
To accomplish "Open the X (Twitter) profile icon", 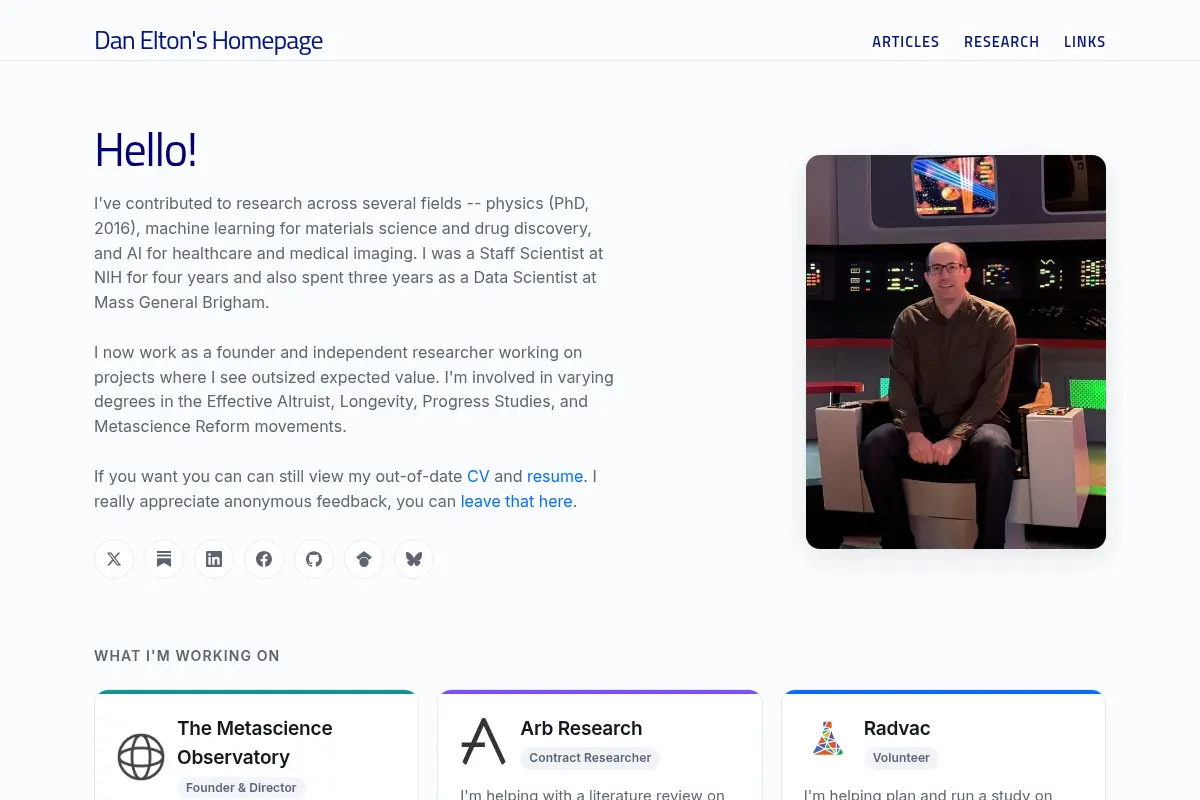I will 114,559.
